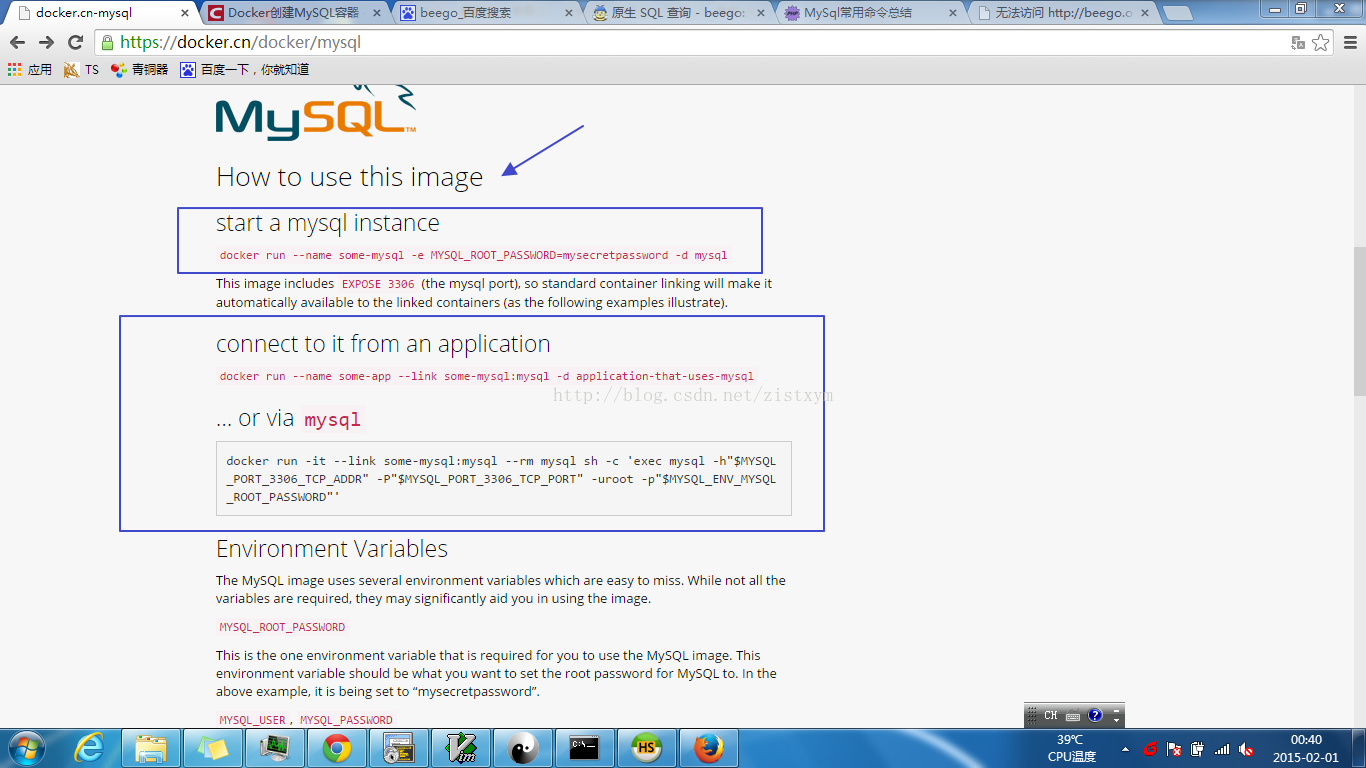
Task: Click the MySQL logo image
Action: tap(315, 112)
